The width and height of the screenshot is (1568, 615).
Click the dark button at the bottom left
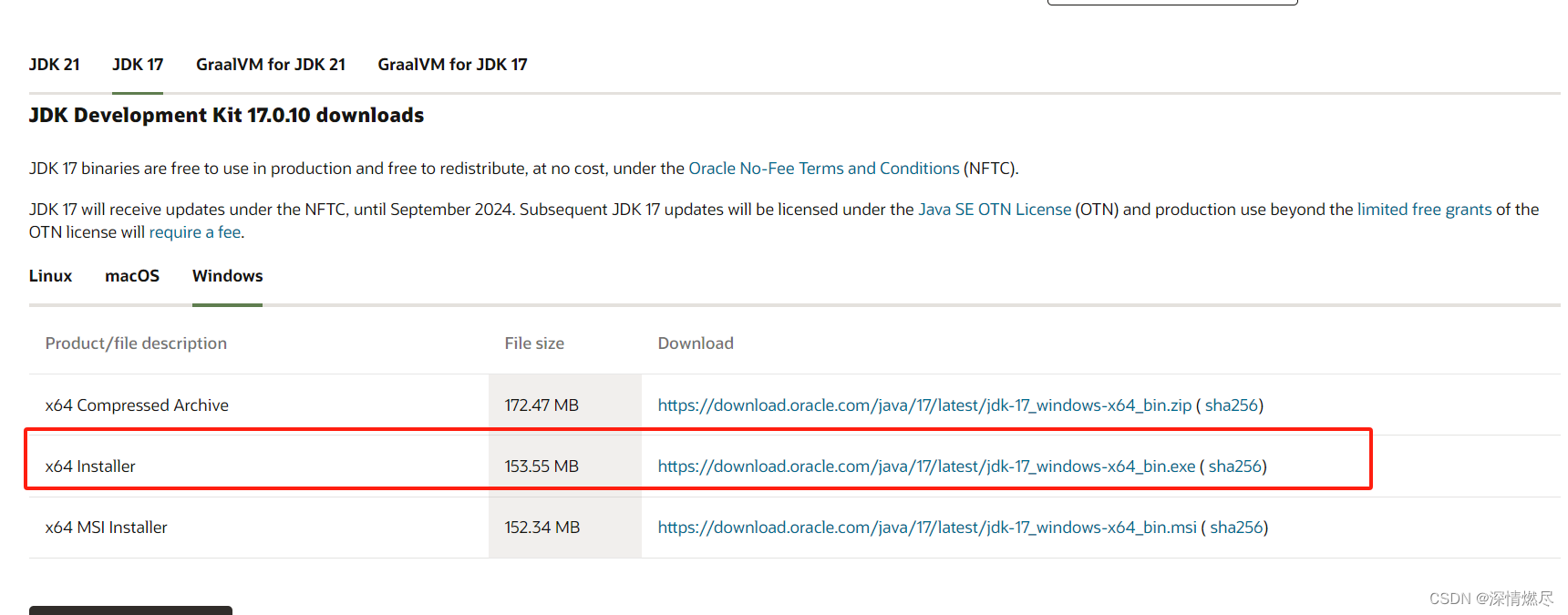pos(130,610)
